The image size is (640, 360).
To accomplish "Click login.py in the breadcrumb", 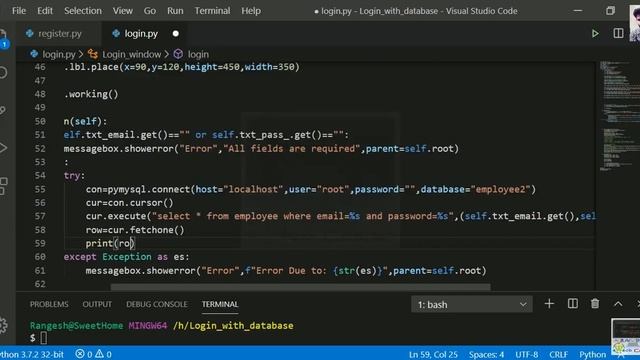I will [x=59, y=54].
